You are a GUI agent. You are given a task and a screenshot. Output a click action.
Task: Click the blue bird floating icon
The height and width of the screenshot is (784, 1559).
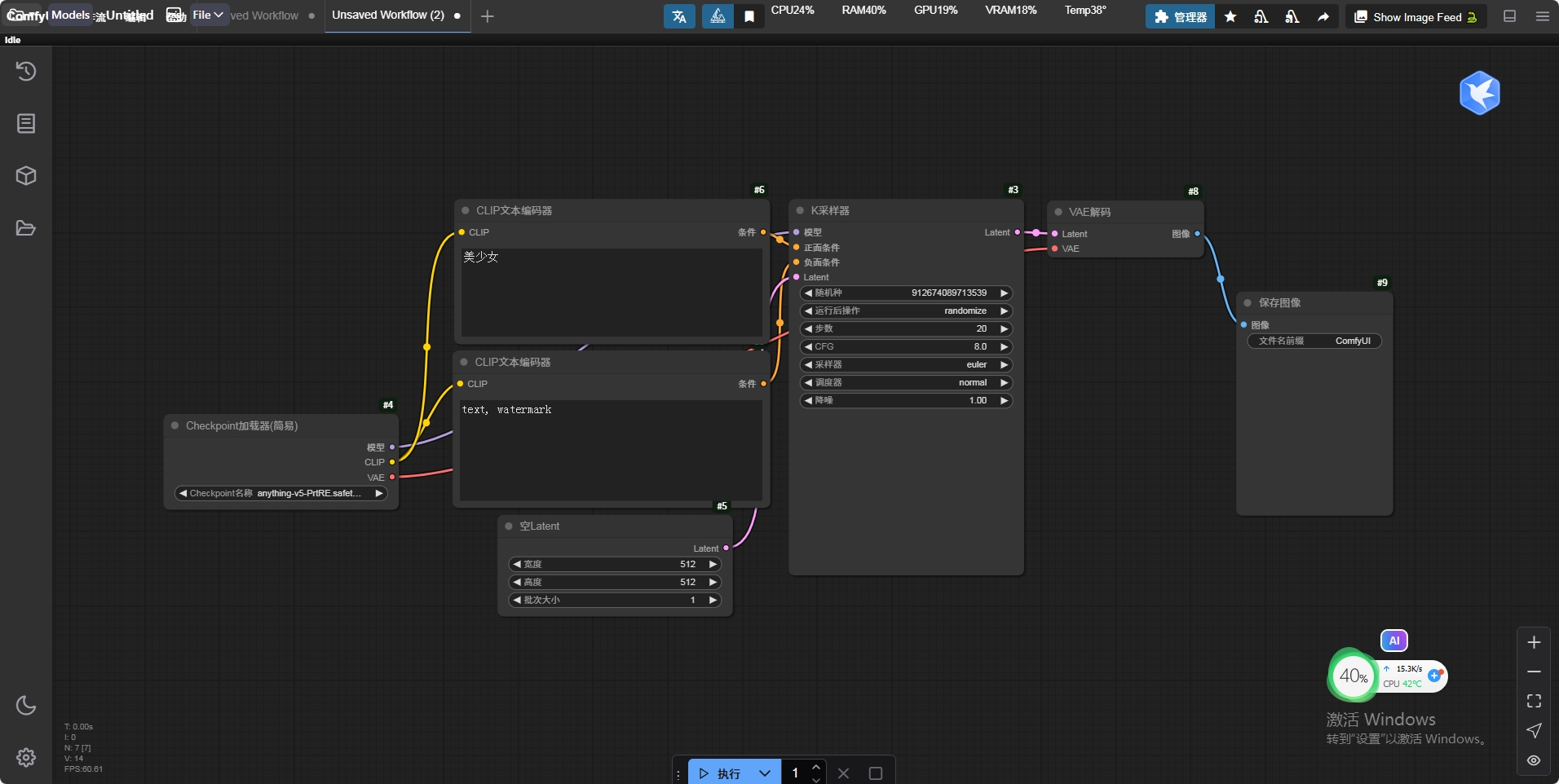(1480, 93)
